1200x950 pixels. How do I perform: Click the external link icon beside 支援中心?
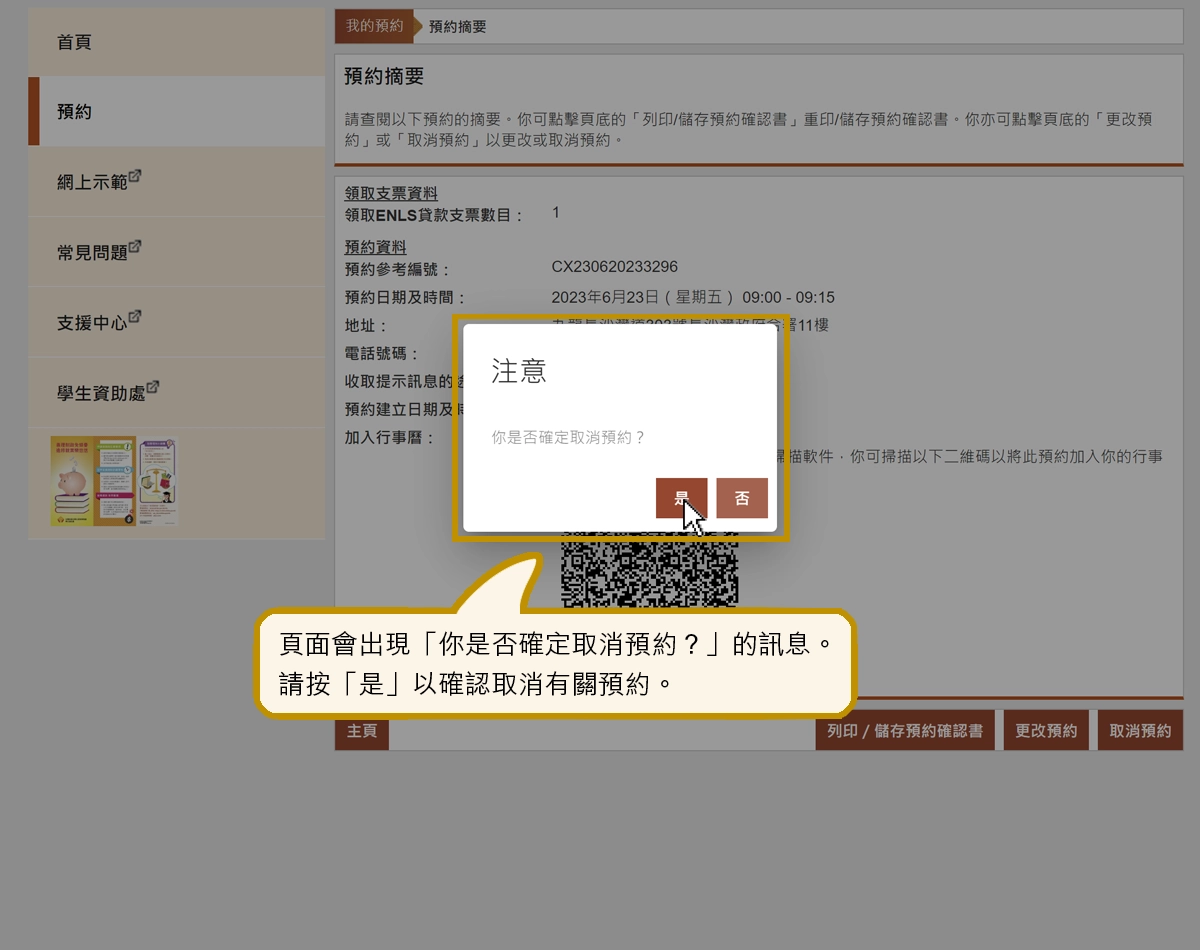135,316
